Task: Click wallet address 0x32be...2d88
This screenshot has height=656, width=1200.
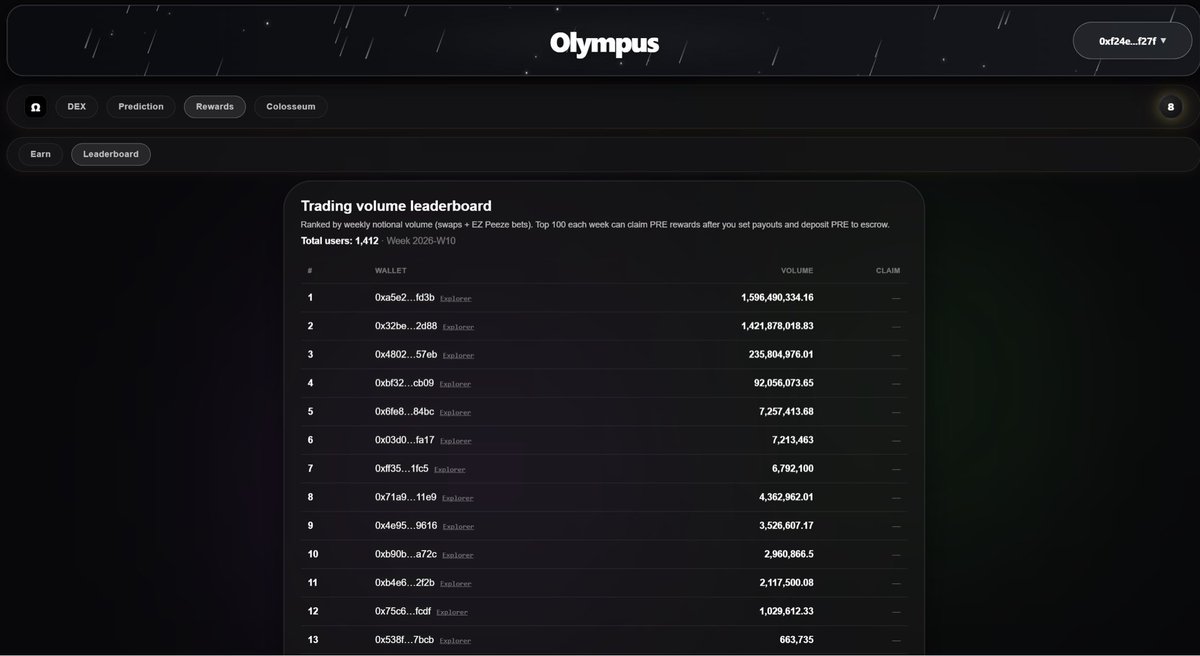Action: (406, 326)
